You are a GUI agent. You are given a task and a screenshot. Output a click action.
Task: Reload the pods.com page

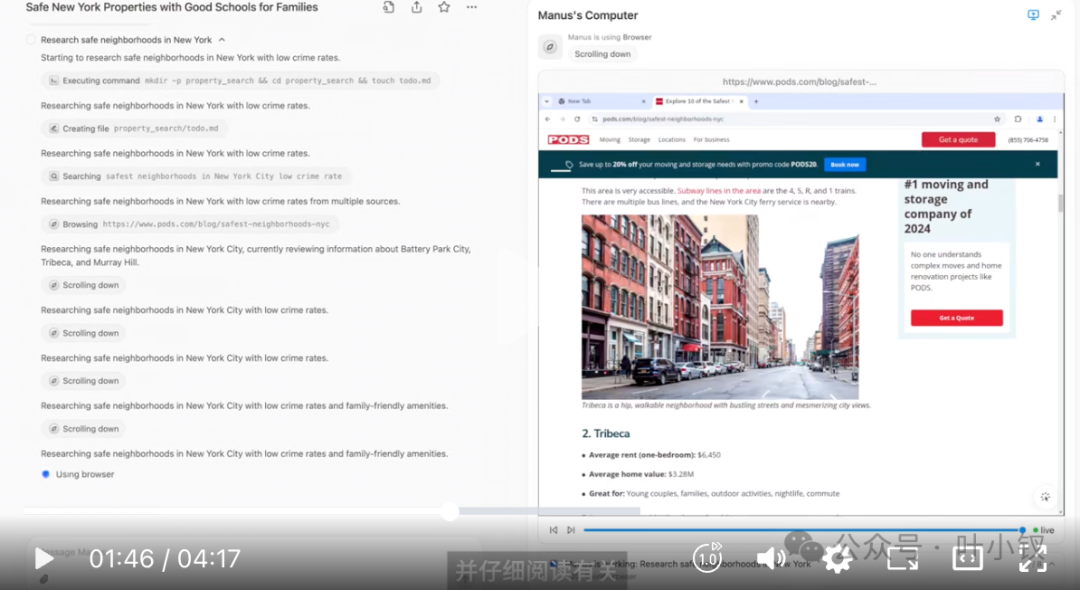coord(577,119)
